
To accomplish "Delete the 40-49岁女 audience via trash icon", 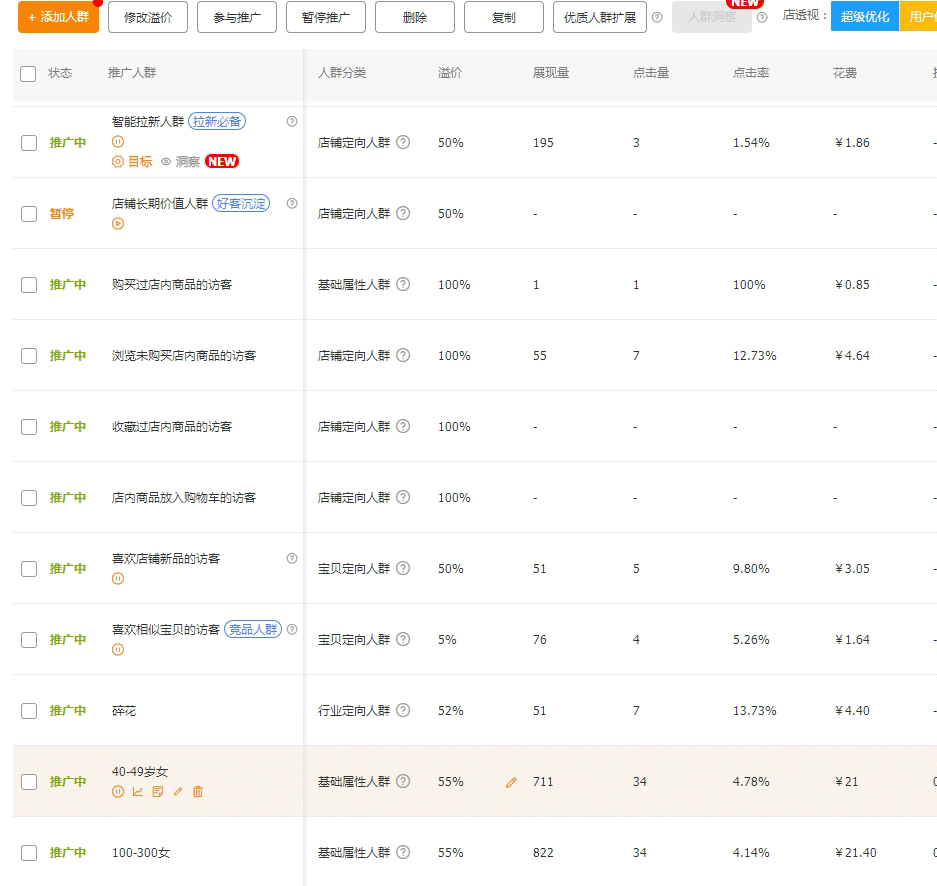I will [x=198, y=792].
